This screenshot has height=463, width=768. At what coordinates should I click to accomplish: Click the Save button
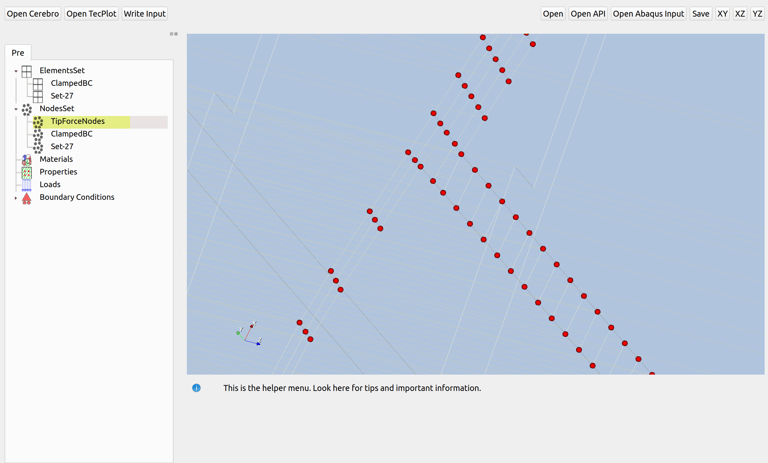[700, 14]
